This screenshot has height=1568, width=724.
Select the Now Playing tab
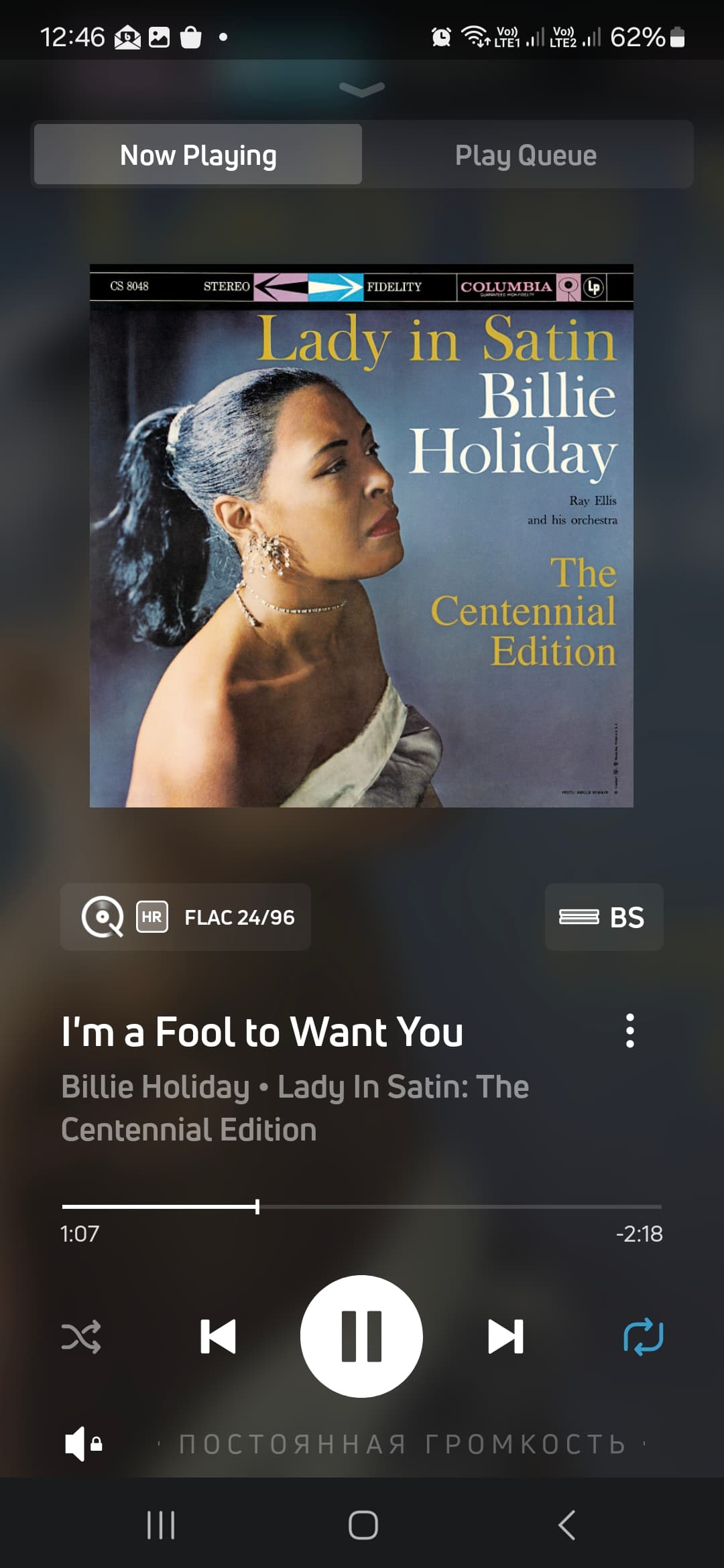198,155
